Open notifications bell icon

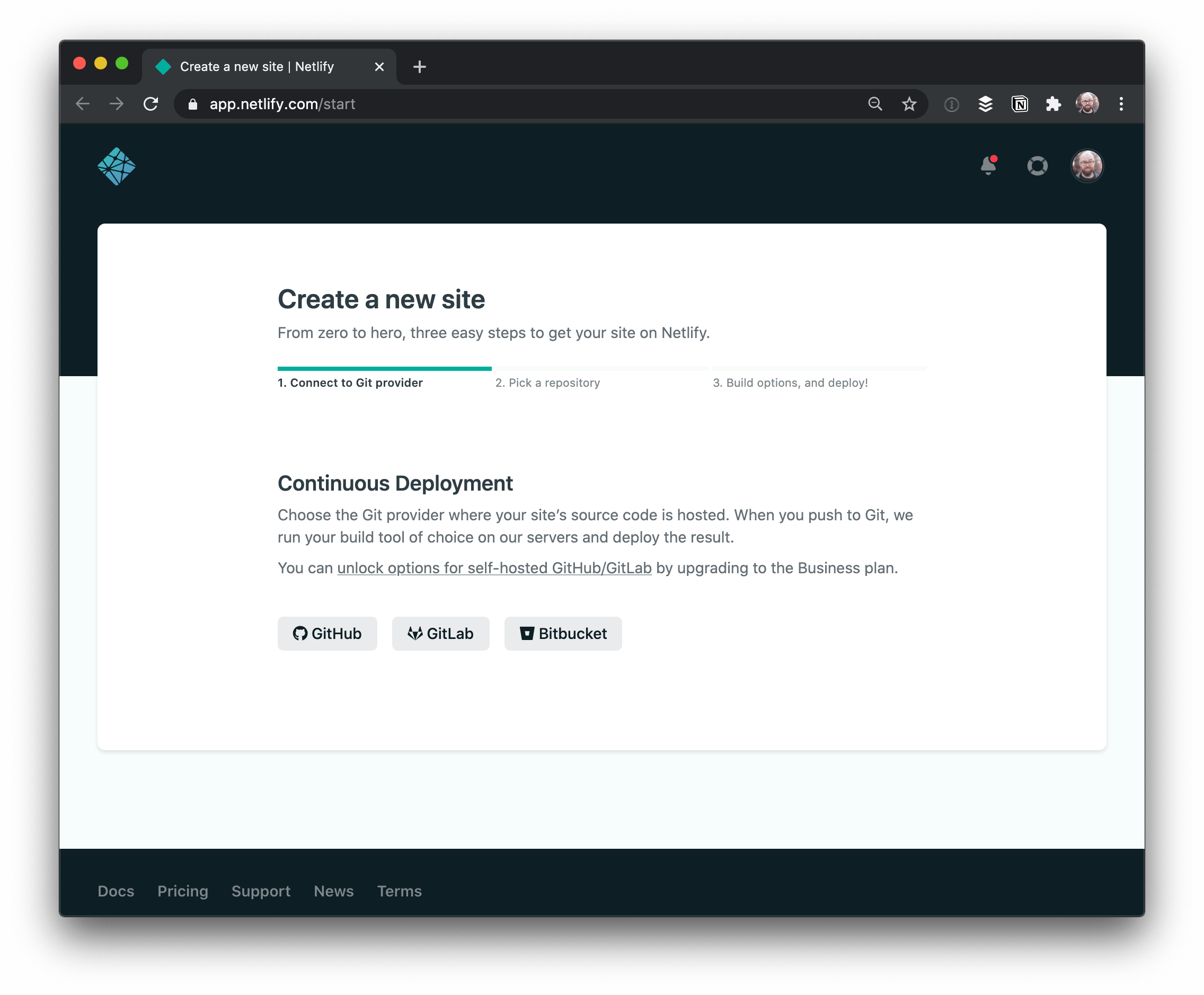pyautogui.click(x=990, y=166)
